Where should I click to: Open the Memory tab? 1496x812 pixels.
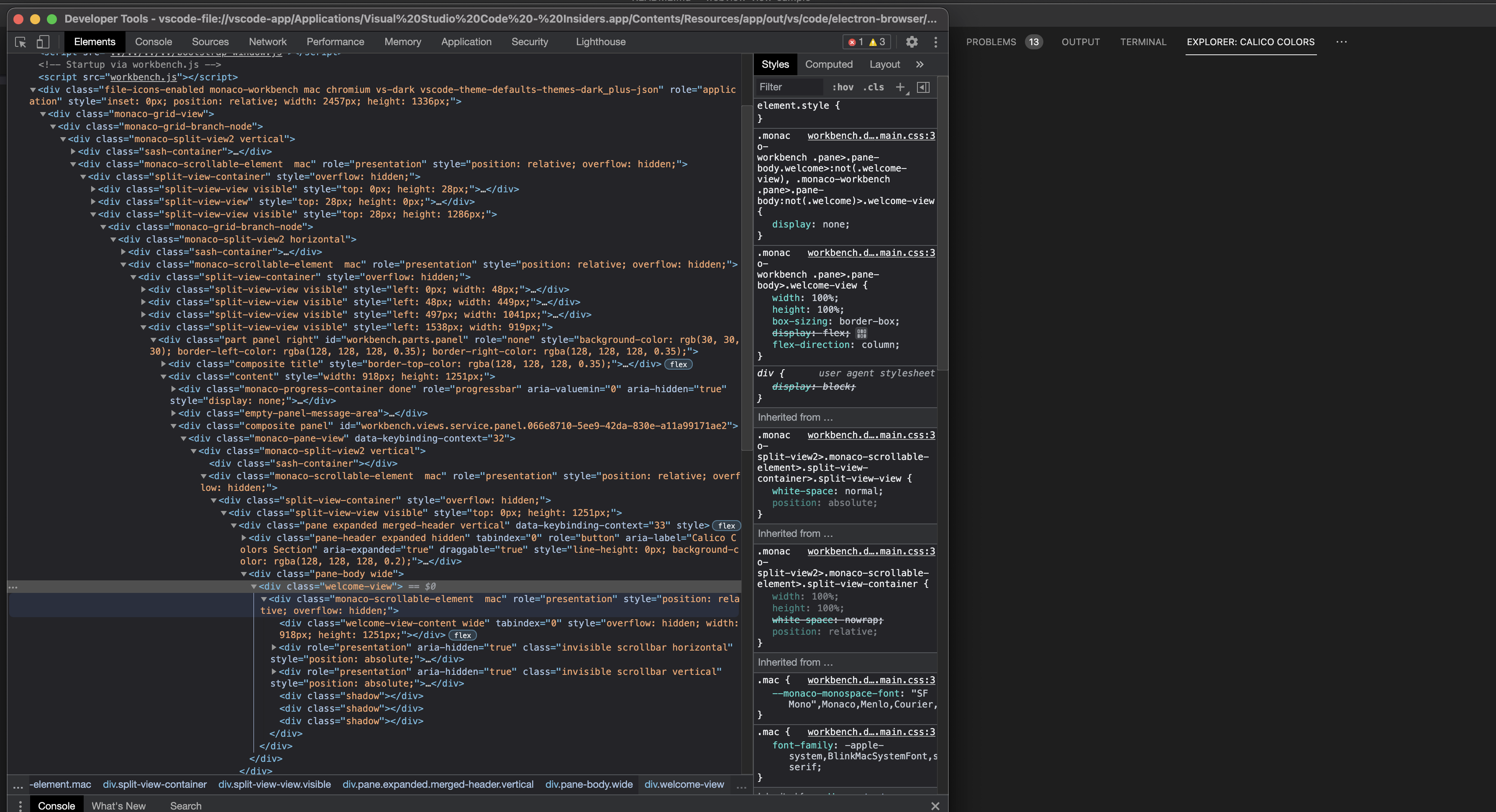pyautogui.click(x=402, y=42)
